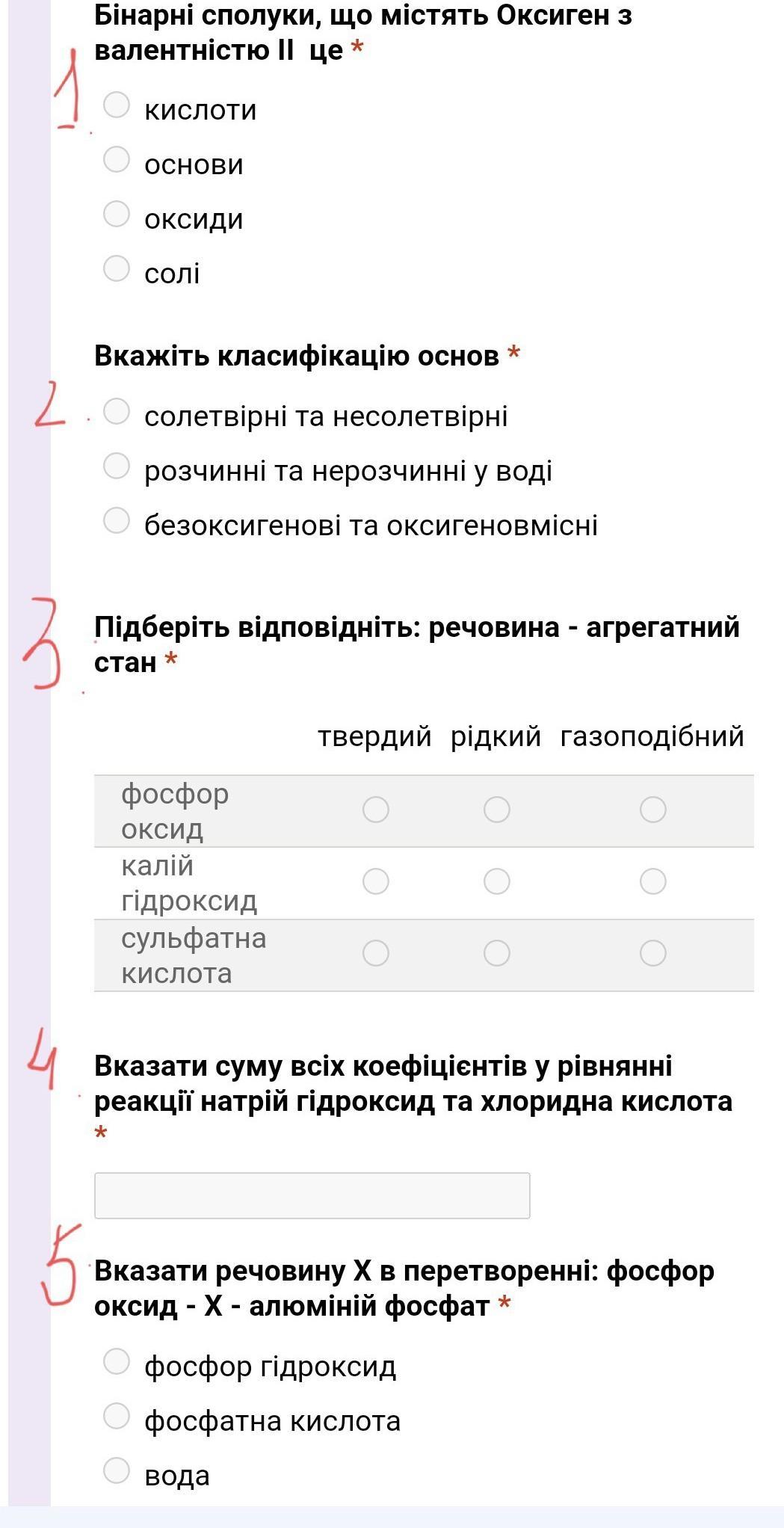Select 'вода' as substance X
The image size is (784, 1528).
point(117,1470)
